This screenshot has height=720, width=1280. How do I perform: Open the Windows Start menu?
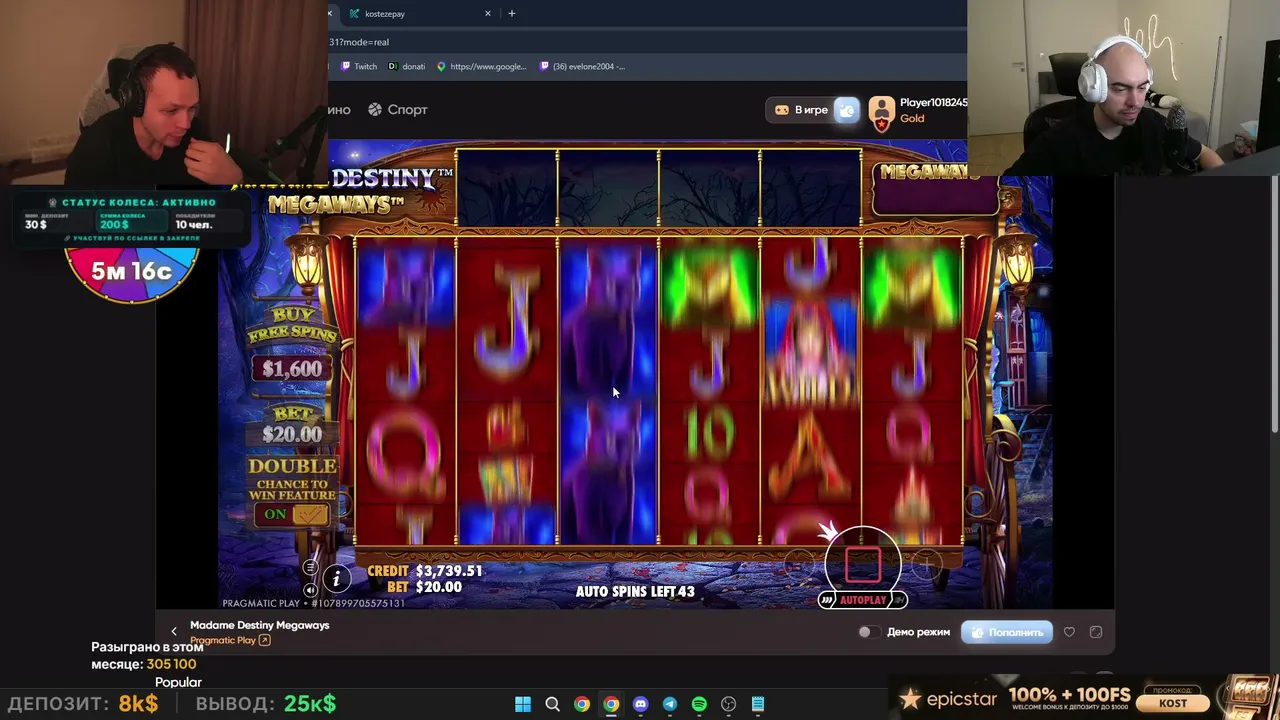click(x=523, y=704)
